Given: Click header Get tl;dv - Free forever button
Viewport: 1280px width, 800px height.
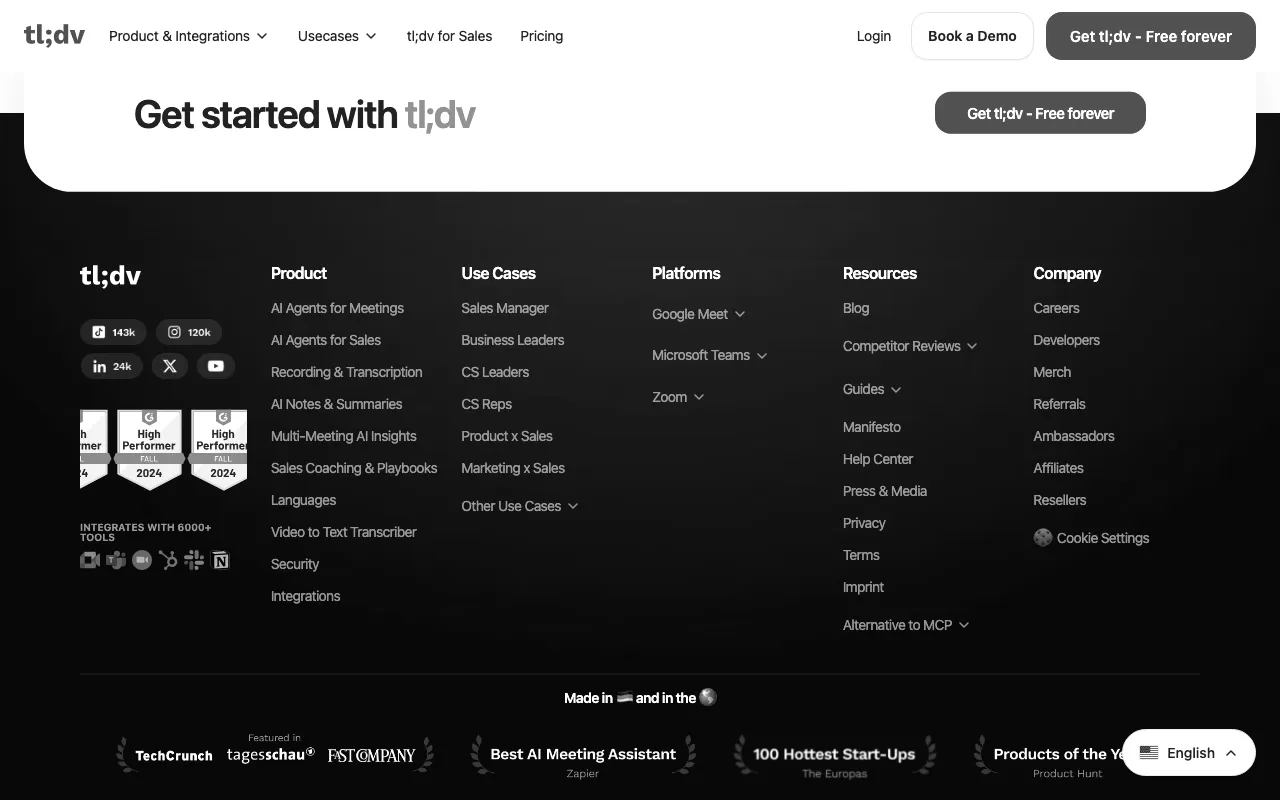Looking at the screenshot, I should pos(1151,36).
